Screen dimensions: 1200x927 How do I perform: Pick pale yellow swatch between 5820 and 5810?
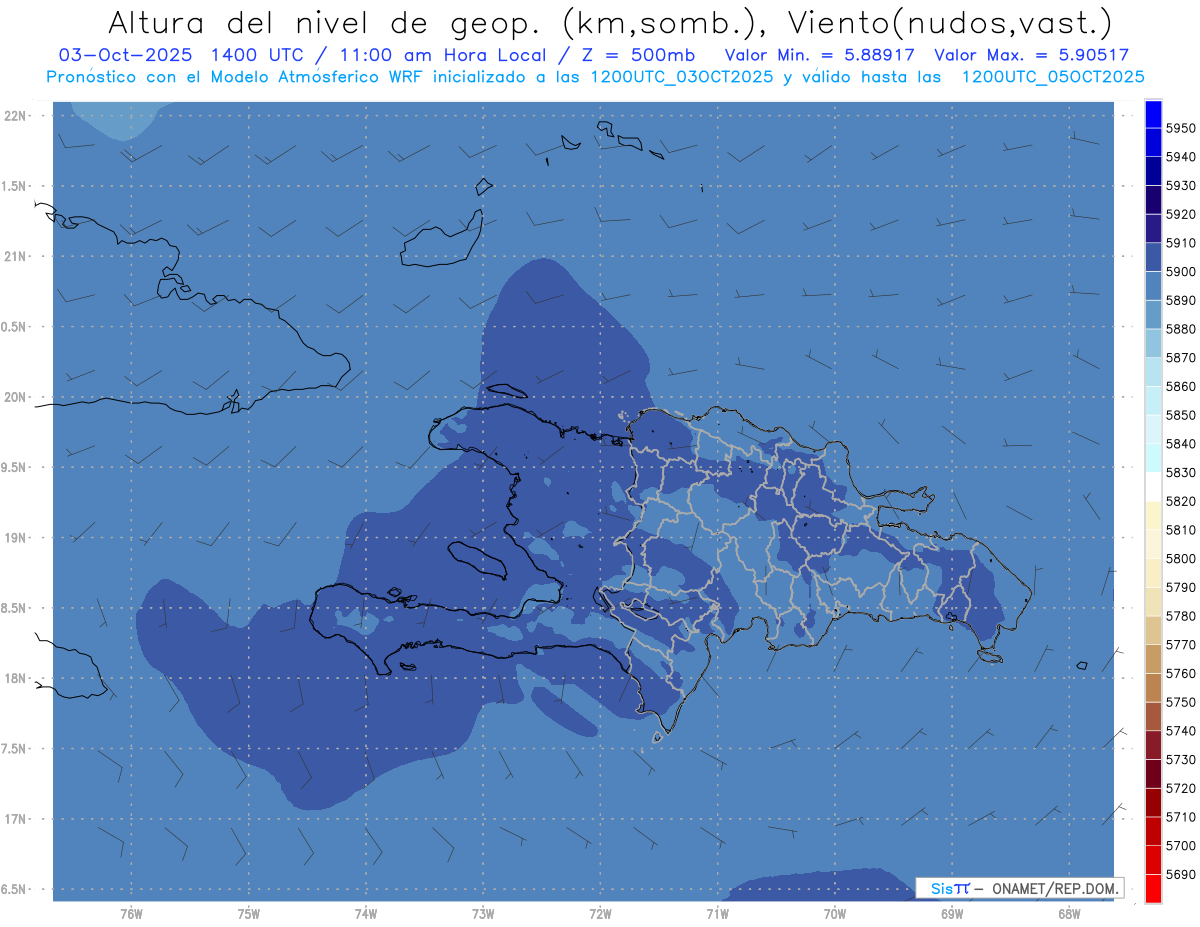[x=1153, y=515]
